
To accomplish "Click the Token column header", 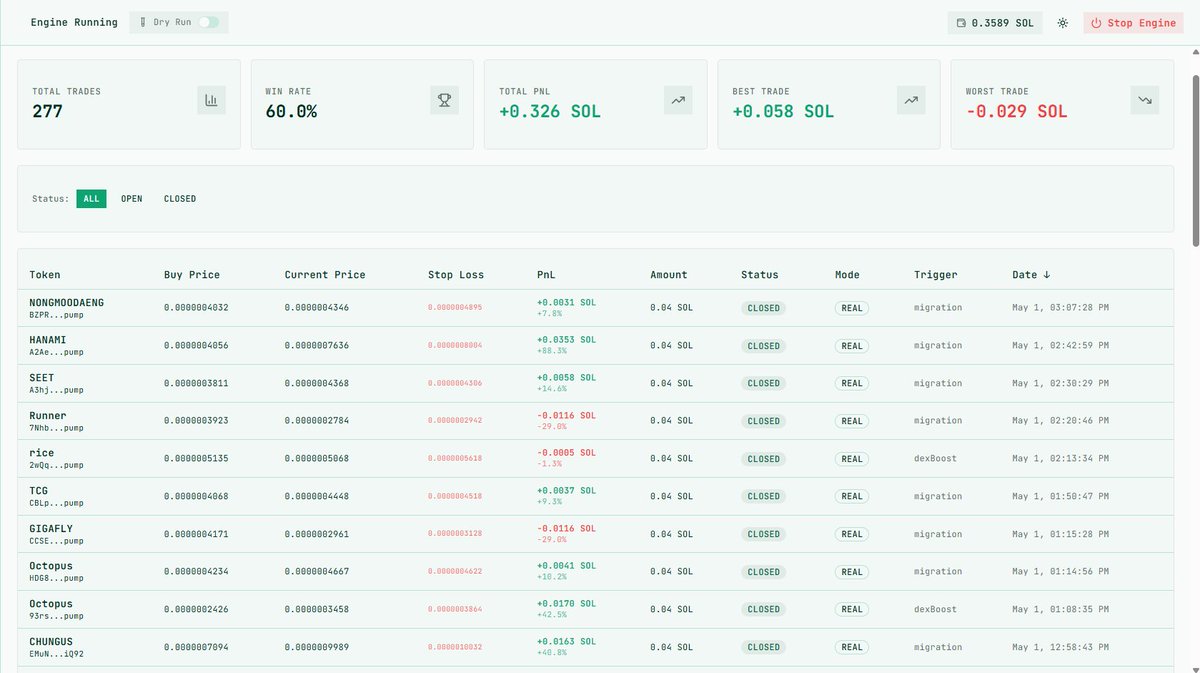I will point(45,275).
